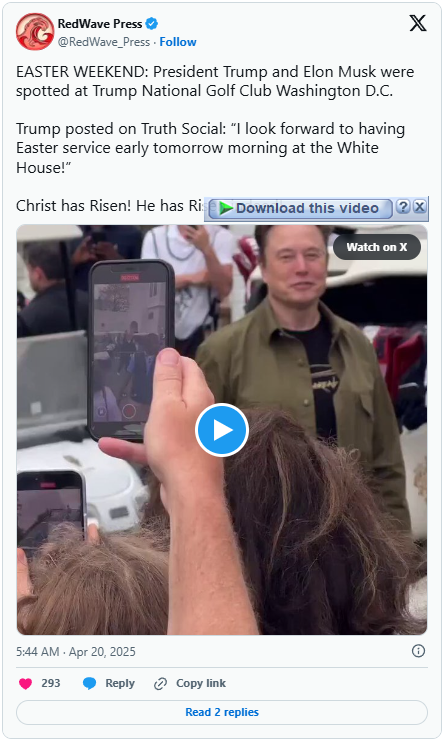
Task: Click the Download this video button
Action: coord(300,208)
